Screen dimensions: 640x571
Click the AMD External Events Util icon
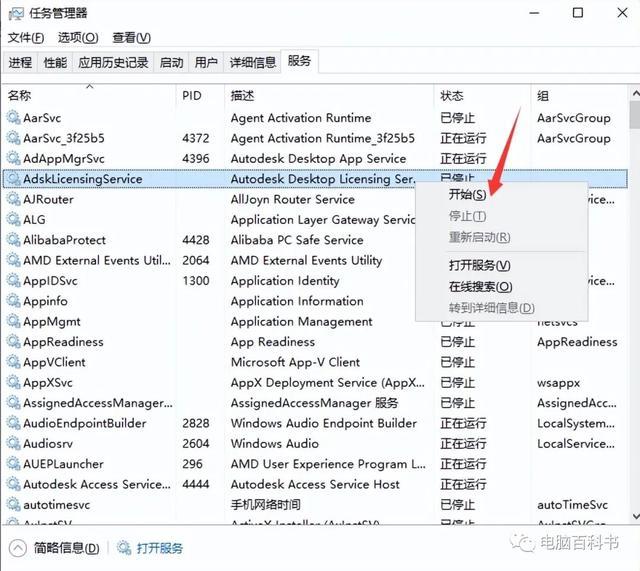(x=13, y=260)
